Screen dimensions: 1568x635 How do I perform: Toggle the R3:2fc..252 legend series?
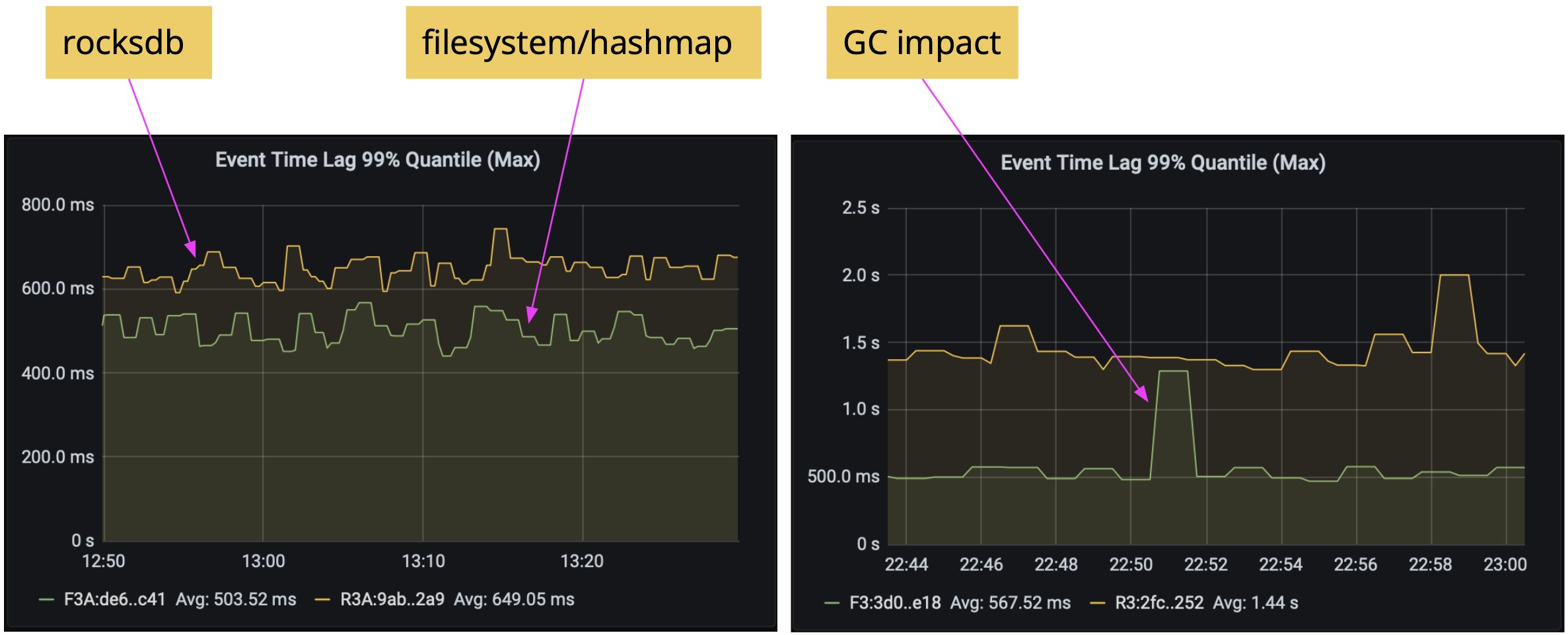click(x=1159, y=603)
